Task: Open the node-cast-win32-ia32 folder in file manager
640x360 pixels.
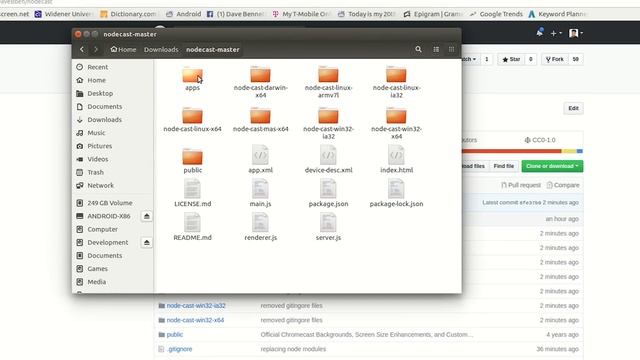Action: (x=328, y=123)
